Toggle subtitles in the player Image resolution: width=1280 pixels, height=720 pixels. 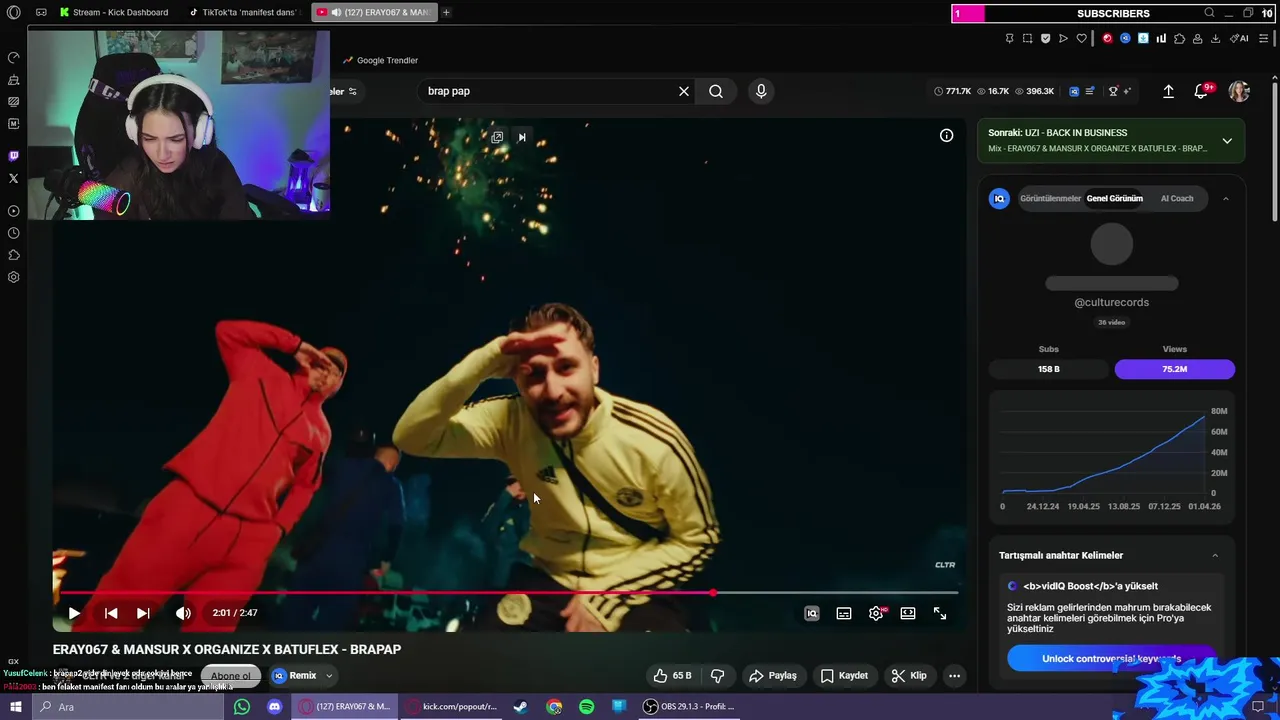click(x=844, y=613)
